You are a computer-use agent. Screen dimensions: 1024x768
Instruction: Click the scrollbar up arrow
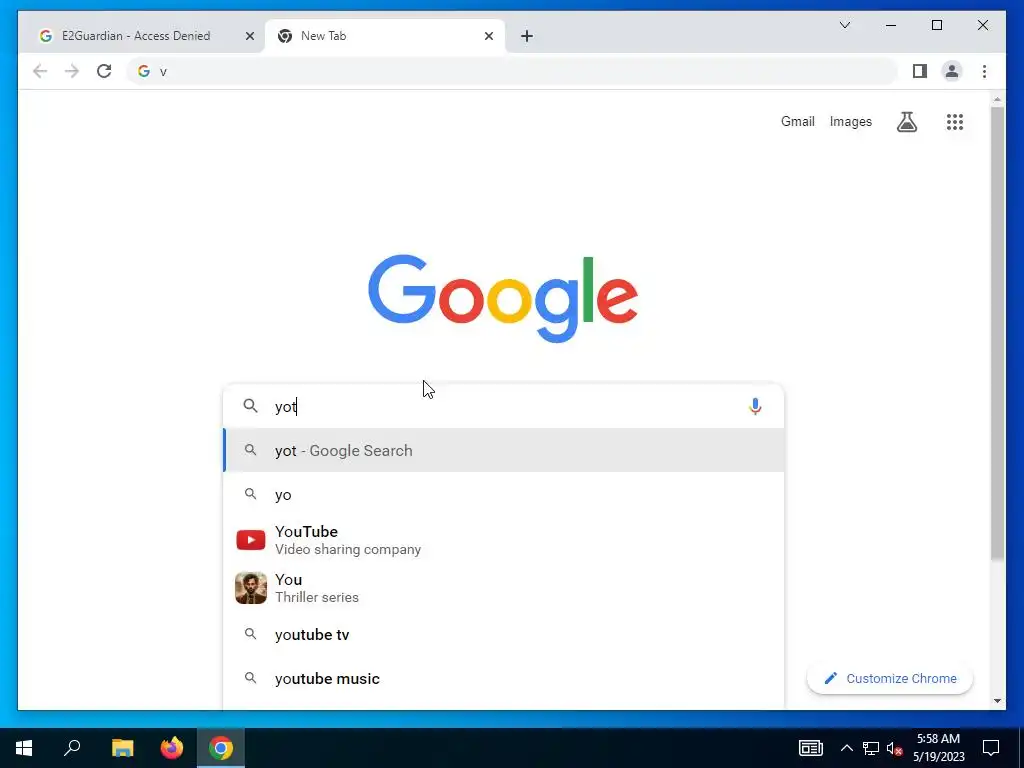(997, 100)
